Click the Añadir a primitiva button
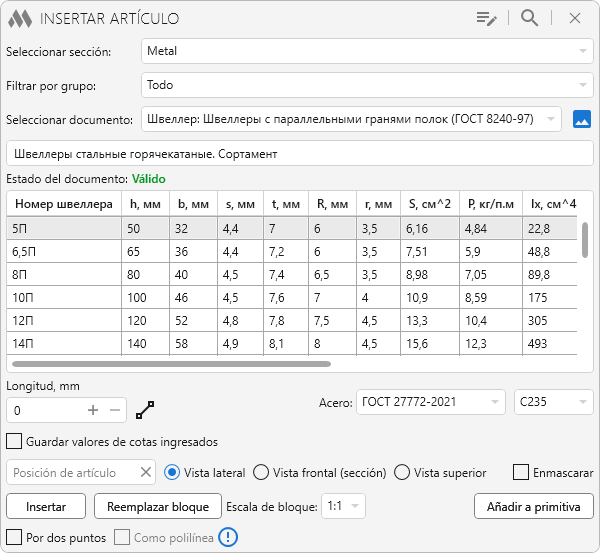Viewport: 600px width, 553px height. [533, 506]
